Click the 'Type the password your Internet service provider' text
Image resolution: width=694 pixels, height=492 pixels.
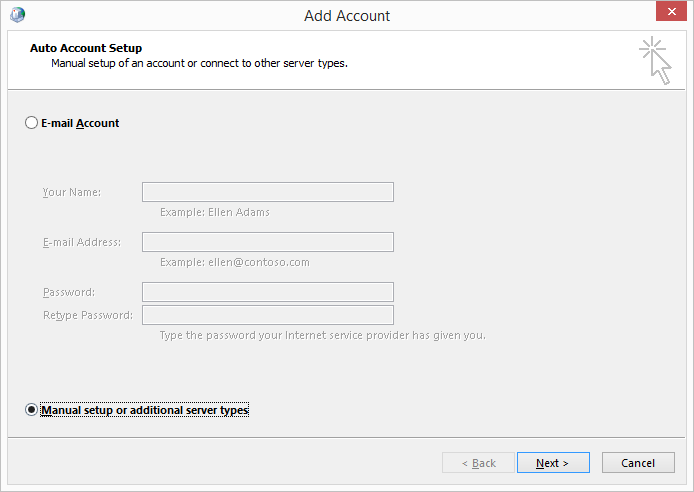(323, 335)
